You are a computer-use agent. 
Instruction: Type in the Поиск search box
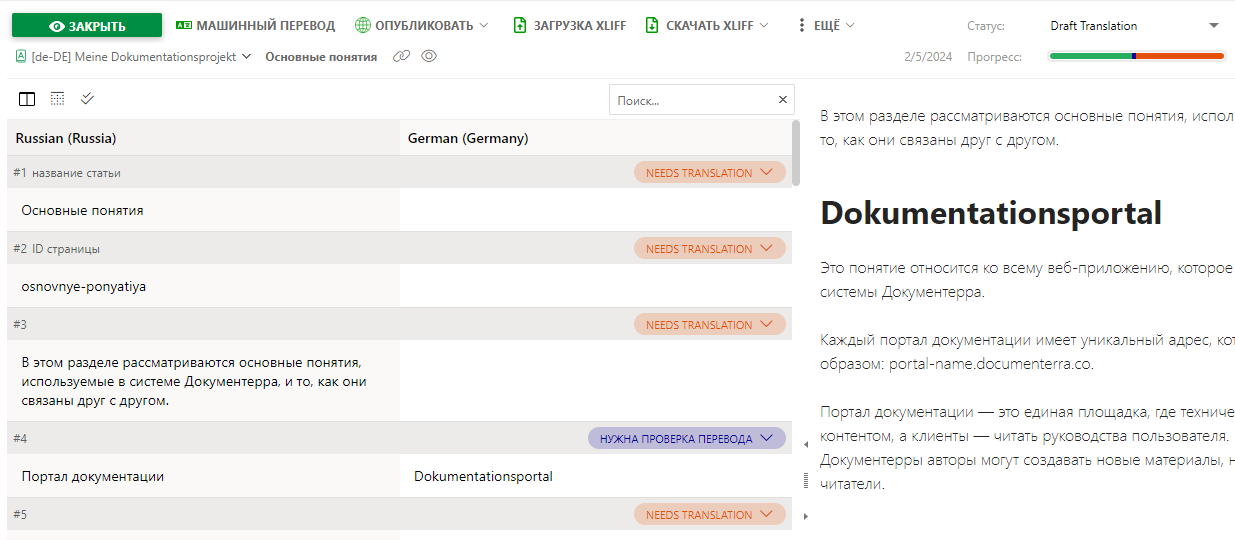(692, 100)
